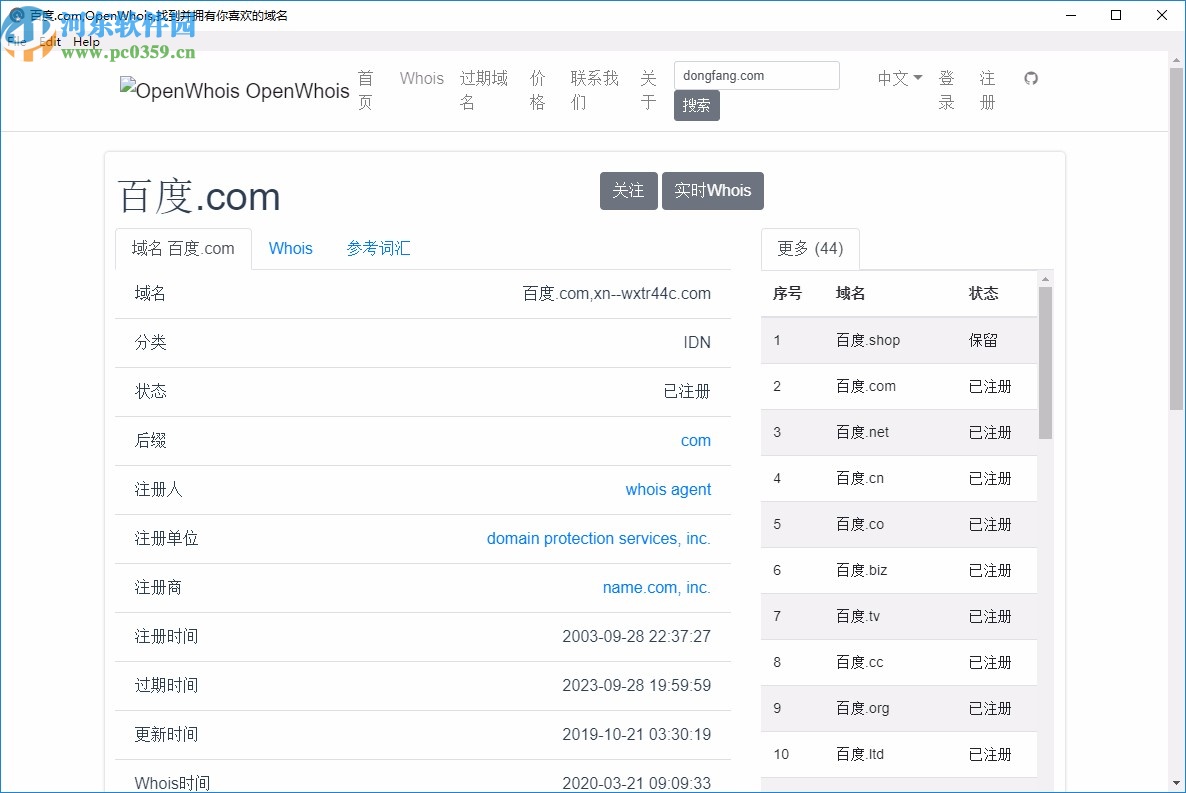Click the 搜索 search button
This screenshot has width=1186, height=793.
point(697,105)
